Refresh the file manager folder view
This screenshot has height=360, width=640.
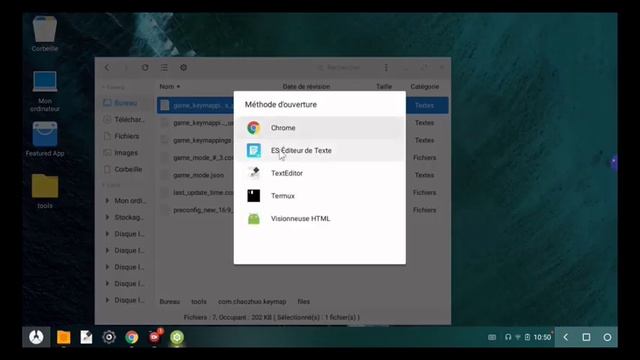[x=145, y=68]
